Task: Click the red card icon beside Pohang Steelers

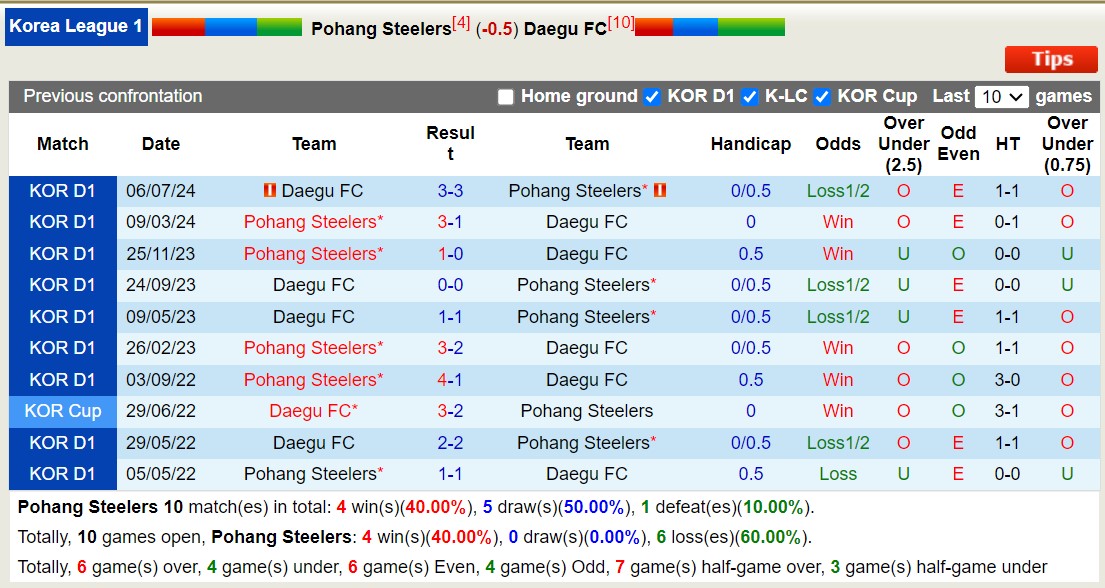Action: pyautogui.click(x=659, y=190)
